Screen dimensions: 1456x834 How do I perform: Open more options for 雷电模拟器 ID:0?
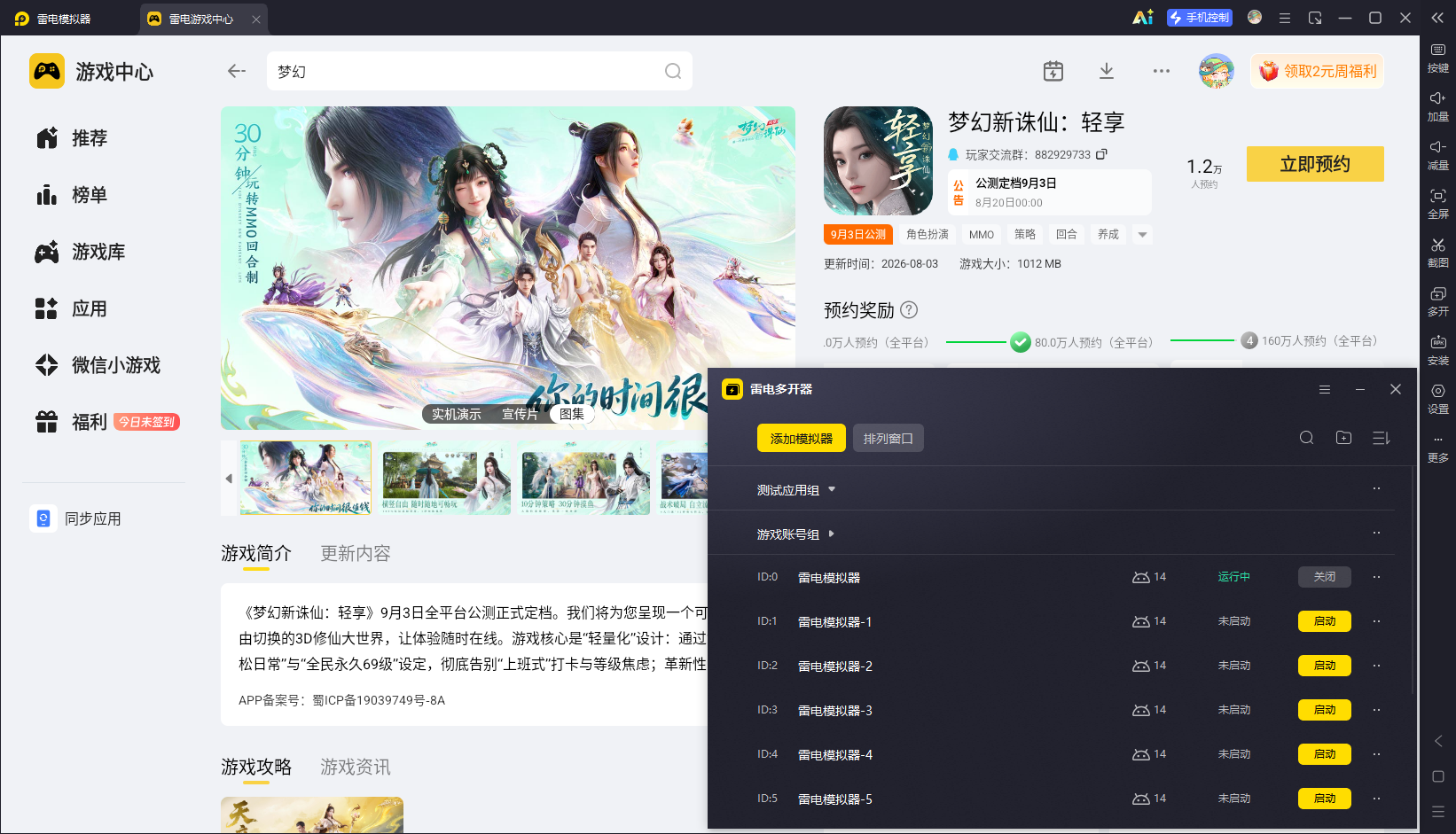pos(1376,577)
